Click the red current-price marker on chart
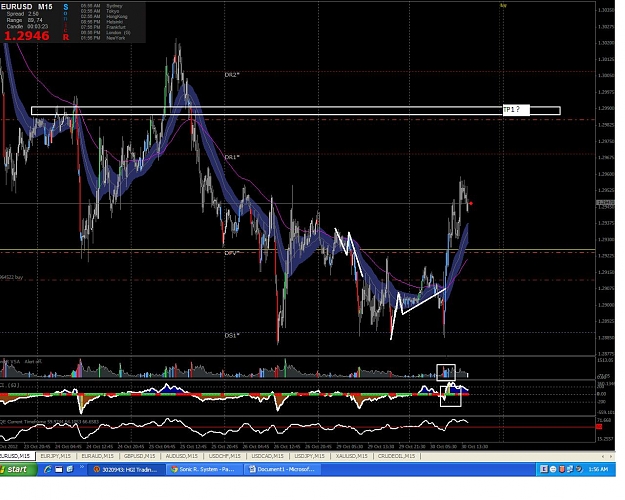Image resolution: width=625 pixels, height=500 pixels. click(x=471, y=203)
